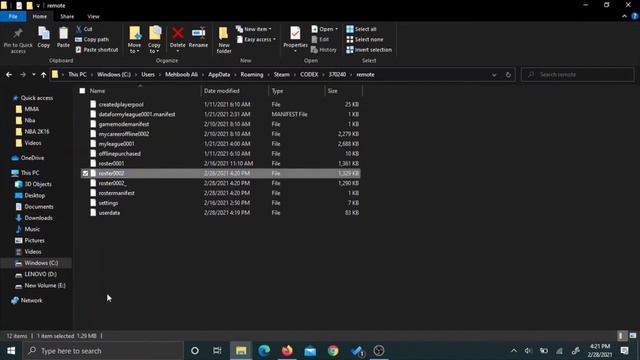Click the ribbon Edit button
This screenshot has width=640, height=360.
pos(320,39)
